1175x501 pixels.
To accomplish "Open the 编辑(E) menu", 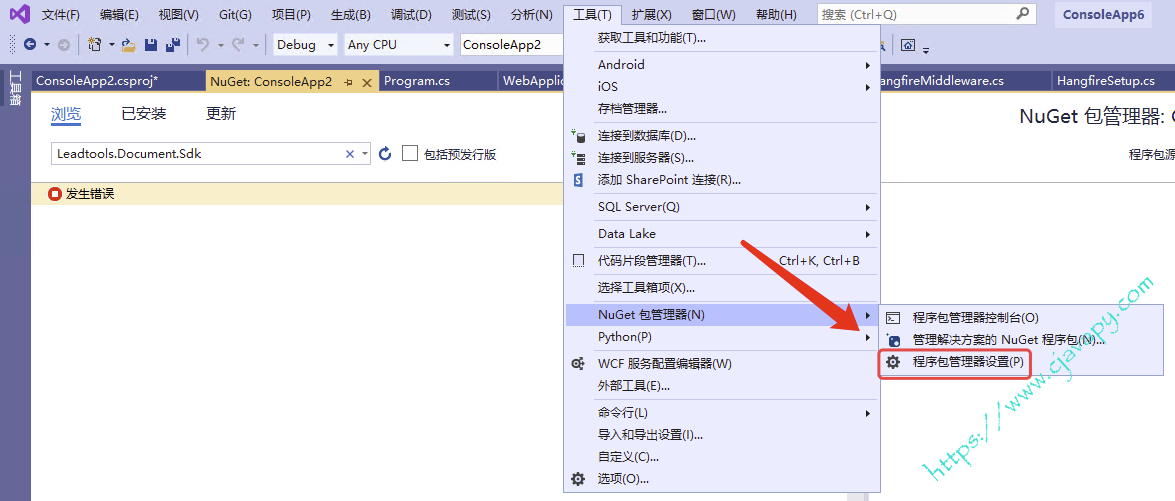I will coord(119,14).
